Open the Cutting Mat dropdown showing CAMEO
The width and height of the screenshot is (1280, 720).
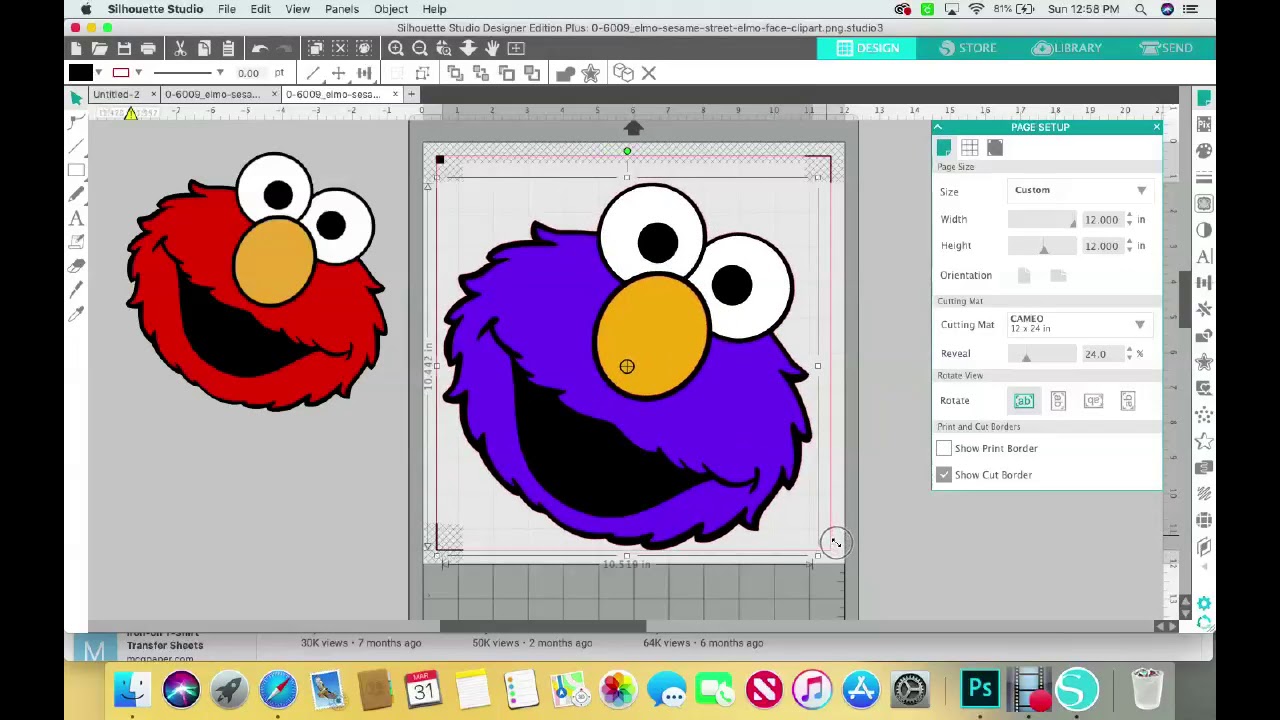1078,324
